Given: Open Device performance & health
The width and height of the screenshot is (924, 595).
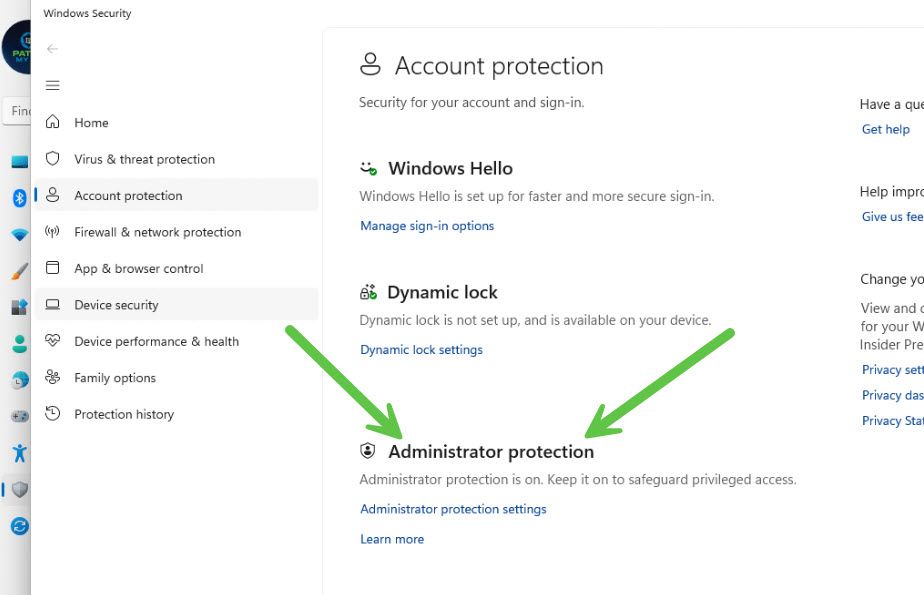Looking at the screenshot, I should point(176,342).
